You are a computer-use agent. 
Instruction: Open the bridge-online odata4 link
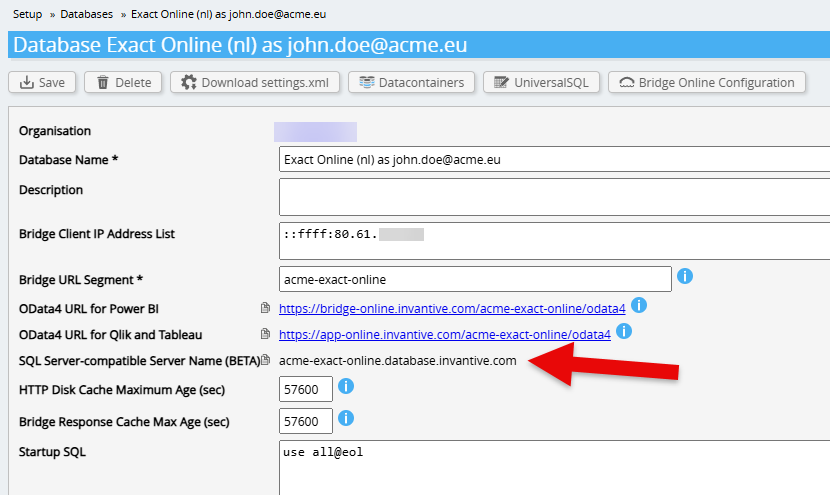(x=452, y=308)
